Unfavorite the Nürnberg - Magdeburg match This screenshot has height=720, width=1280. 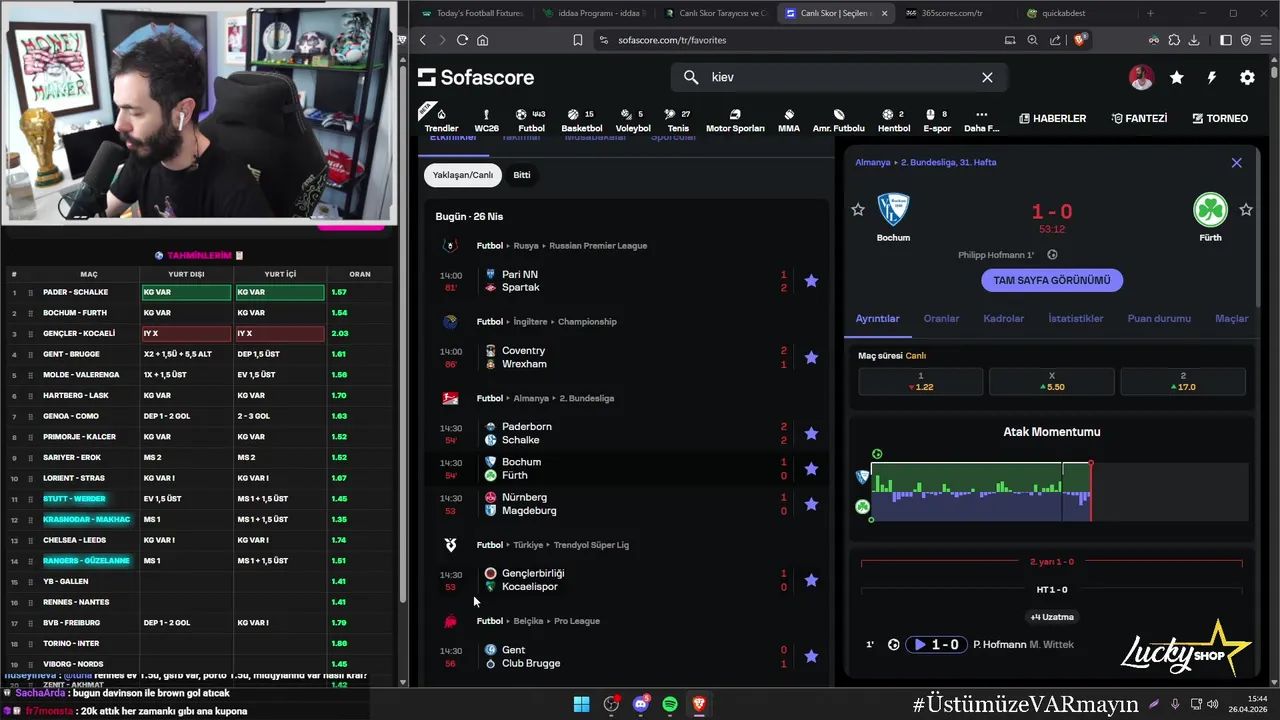point(811,504)
